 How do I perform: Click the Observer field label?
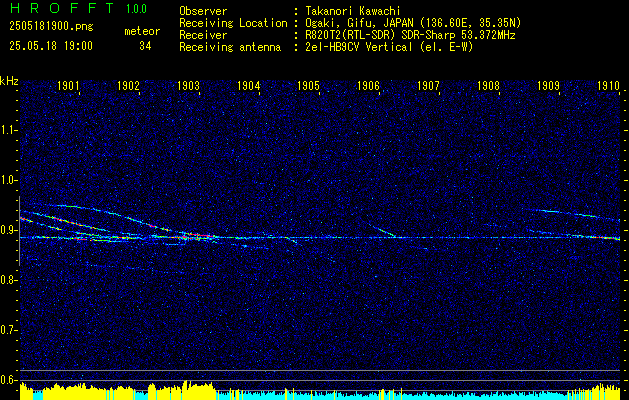[x=203, y=11]
